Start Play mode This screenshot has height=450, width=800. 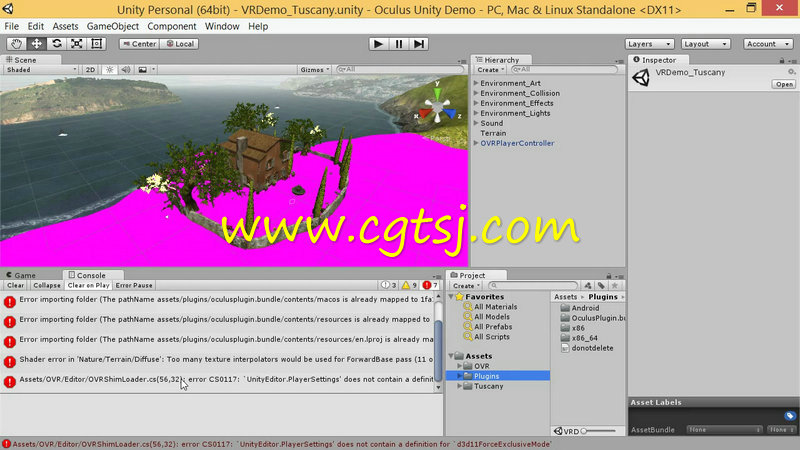(378, 44)
